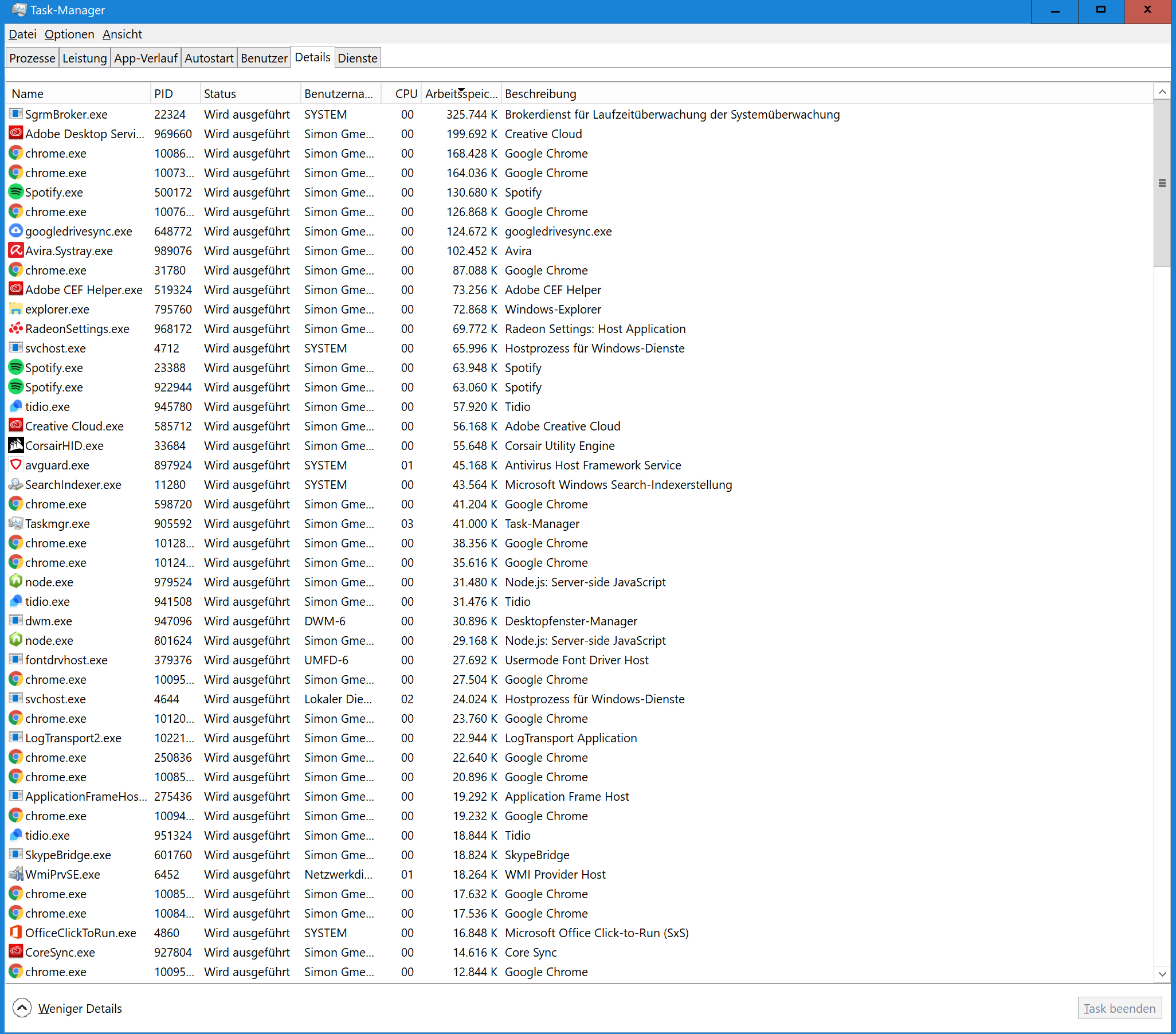This screenshot has height=1034, width=1176.
Task: Open the Datei menu
Action: [x=22, y=34]
